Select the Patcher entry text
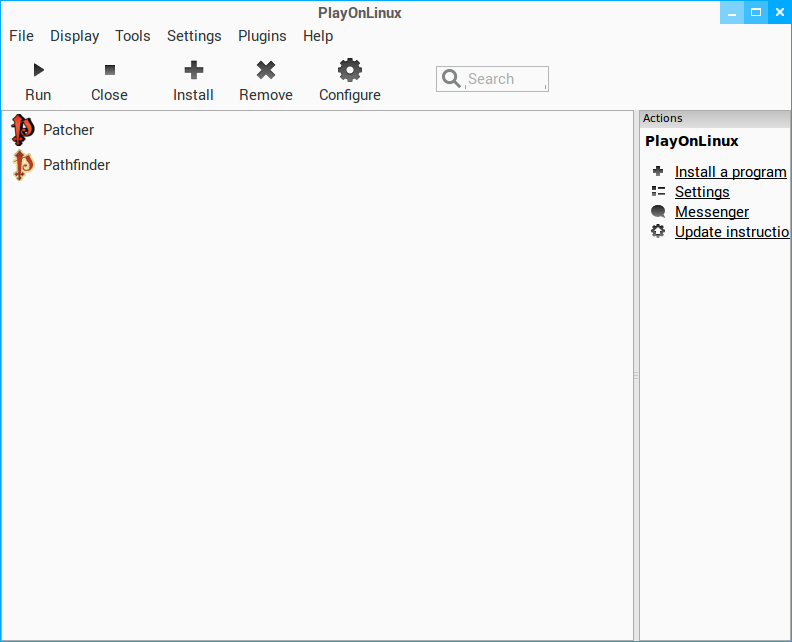Image resolution: width=792 pixels, height=642 pixels. click(69, 130)
